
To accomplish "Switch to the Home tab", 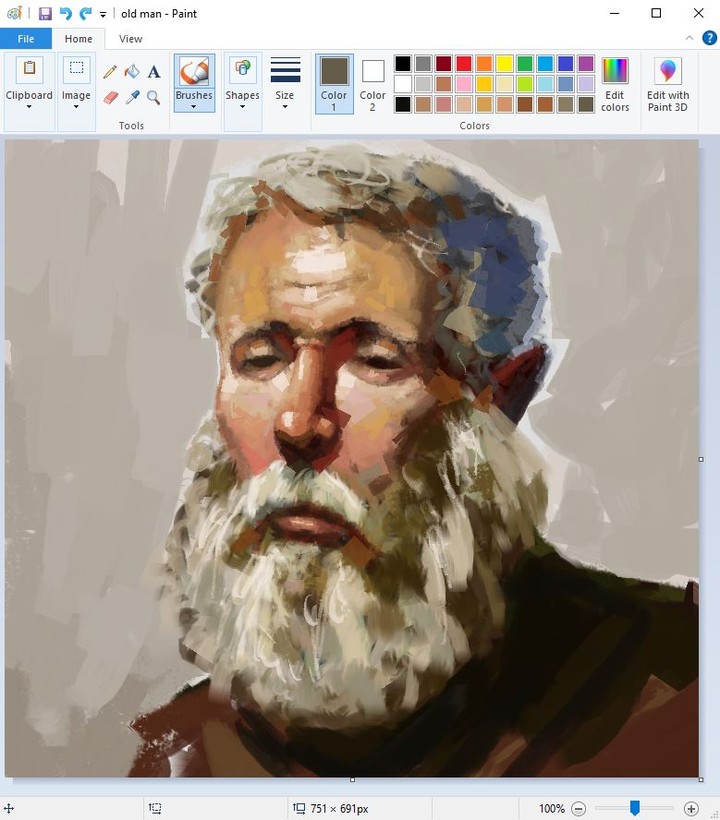I will pos(78,39).
